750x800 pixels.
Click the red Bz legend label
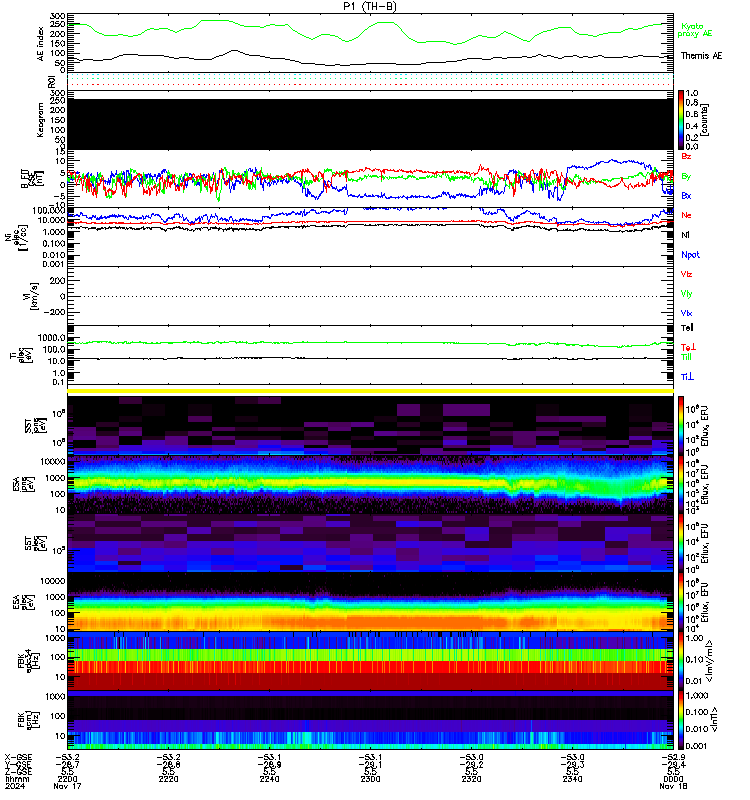pyautogui.click(x=686, y=156)
